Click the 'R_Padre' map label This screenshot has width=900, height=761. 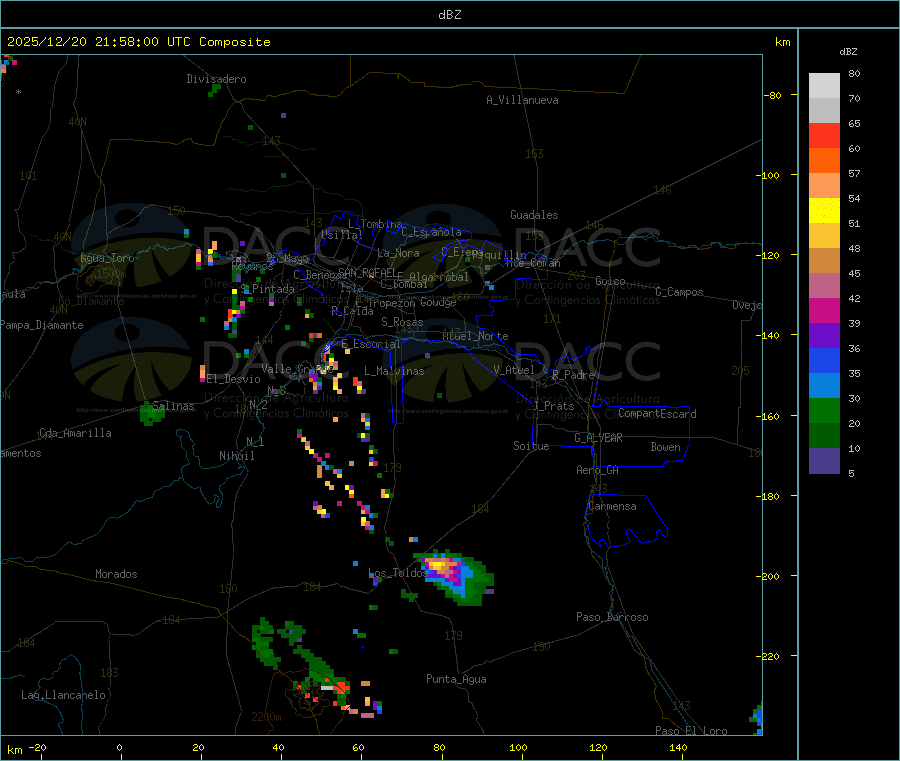click(x=573, y=375)
